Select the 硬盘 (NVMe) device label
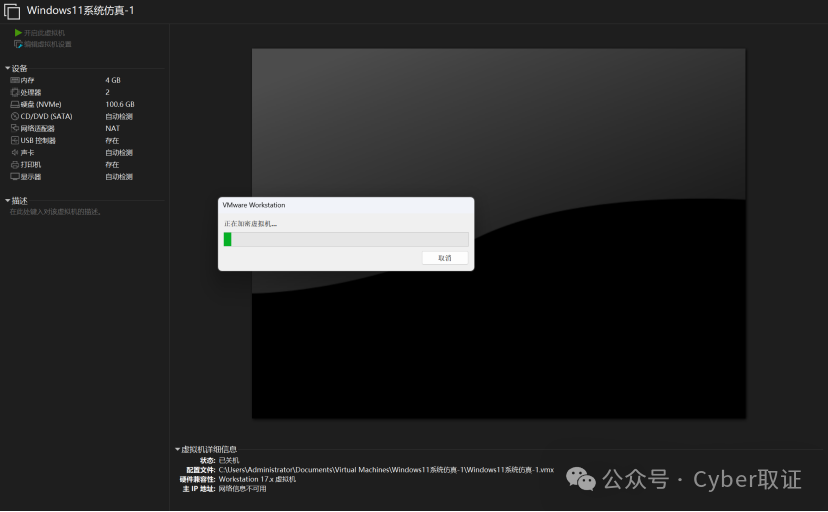 [41, 105]
